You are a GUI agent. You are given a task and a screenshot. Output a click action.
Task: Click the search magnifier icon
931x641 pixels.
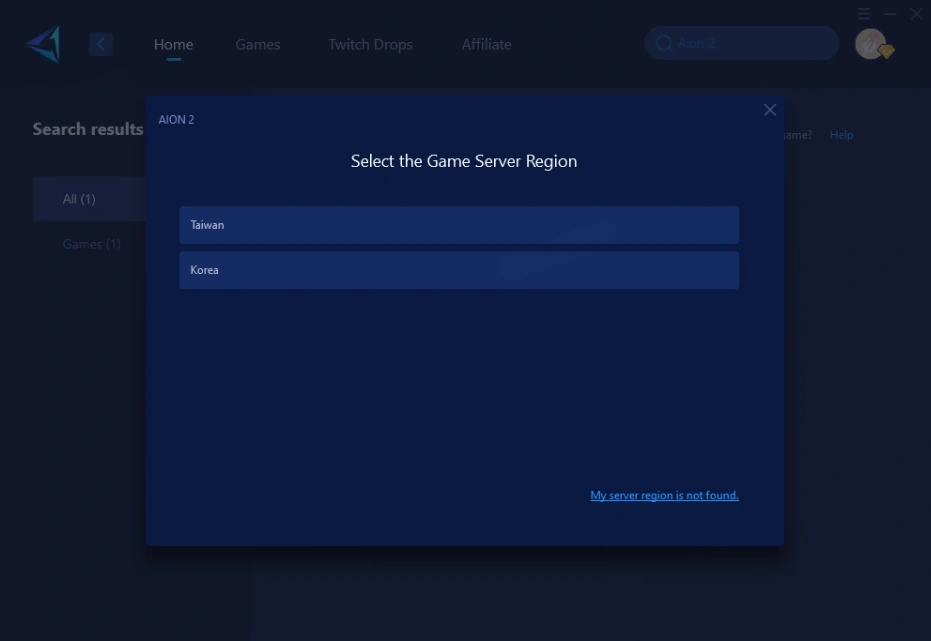coord(664,43)
